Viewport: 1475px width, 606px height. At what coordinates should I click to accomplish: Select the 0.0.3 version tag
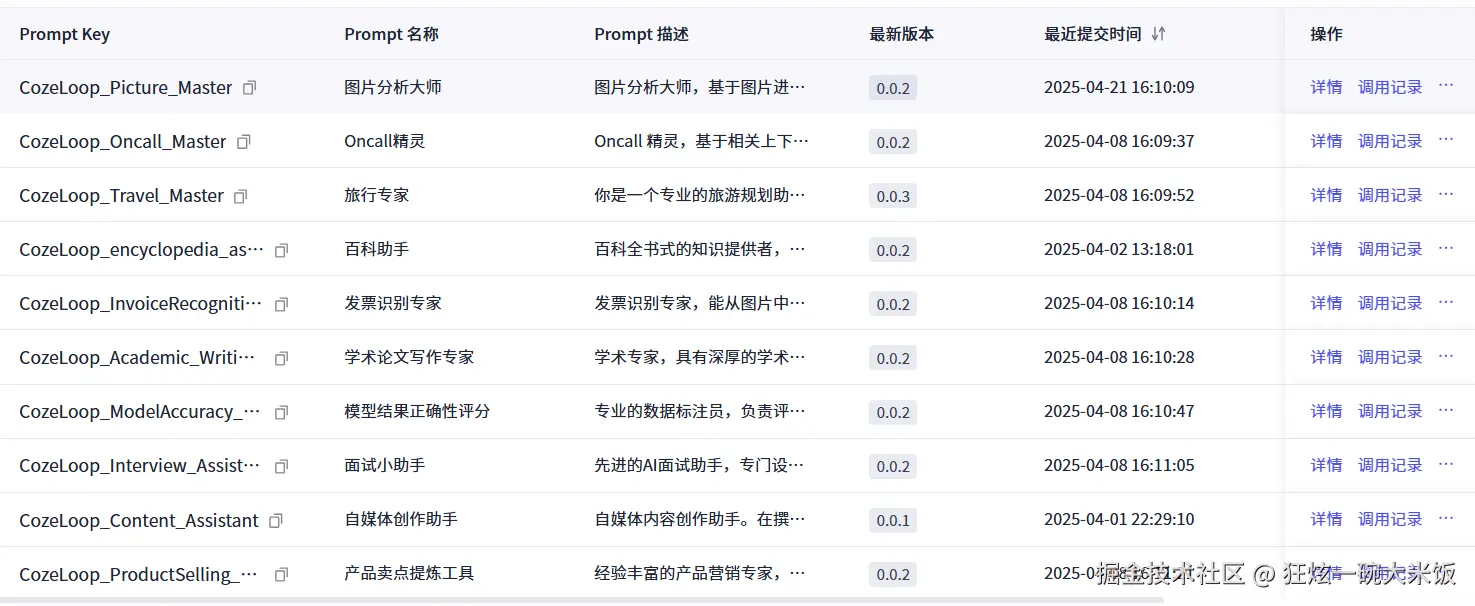(x=893, y=196)
